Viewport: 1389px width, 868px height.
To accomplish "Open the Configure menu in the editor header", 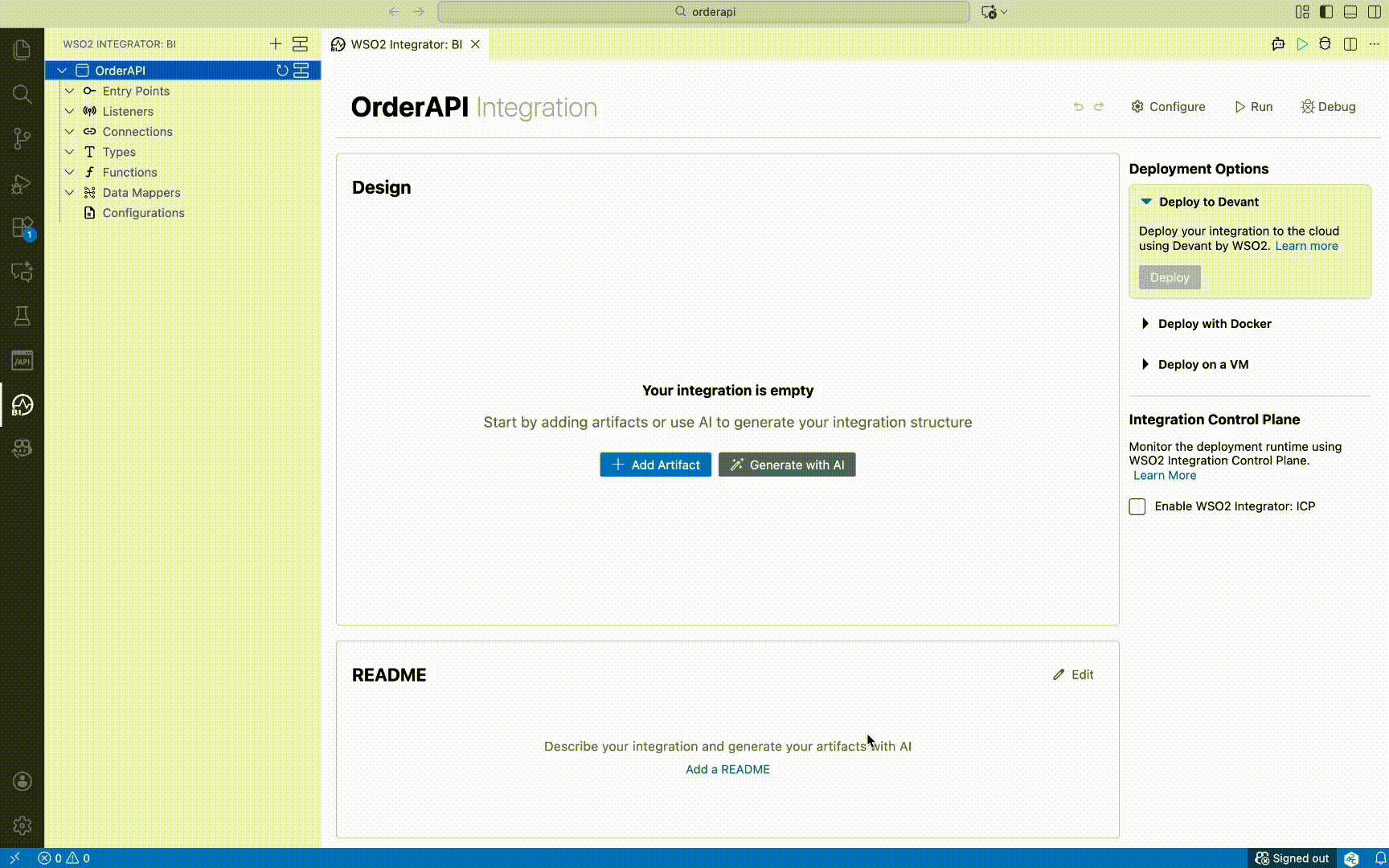I will pos(1168,107).
